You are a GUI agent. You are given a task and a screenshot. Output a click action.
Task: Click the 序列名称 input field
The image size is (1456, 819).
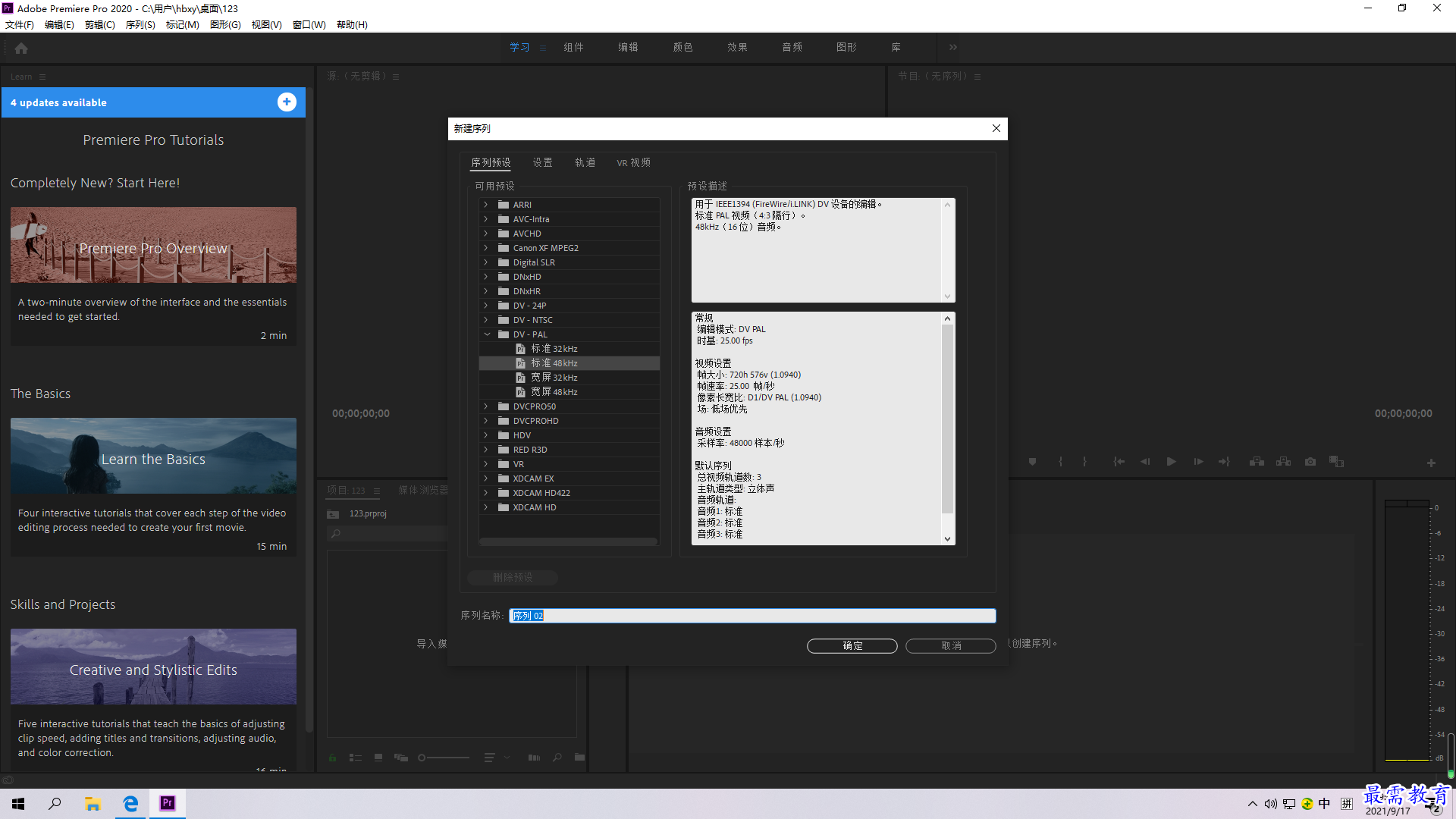tap(752, 616)
